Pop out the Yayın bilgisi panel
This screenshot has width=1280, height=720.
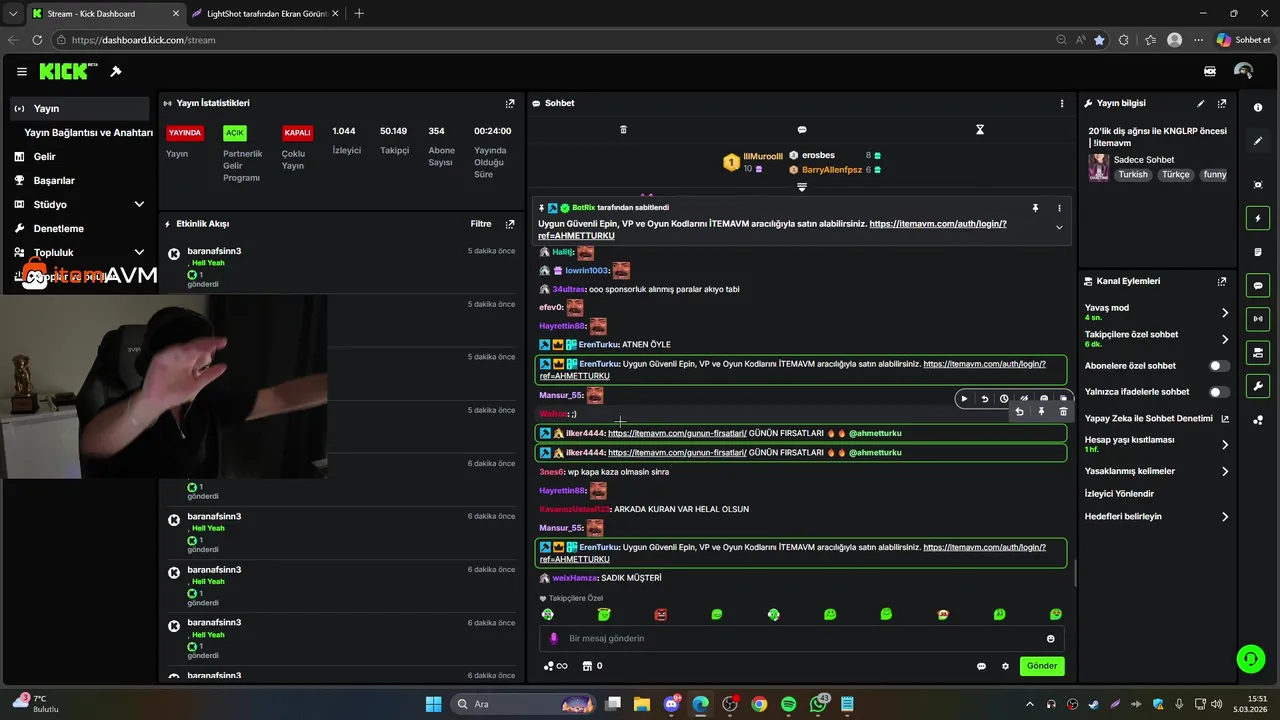[1222, 103]
